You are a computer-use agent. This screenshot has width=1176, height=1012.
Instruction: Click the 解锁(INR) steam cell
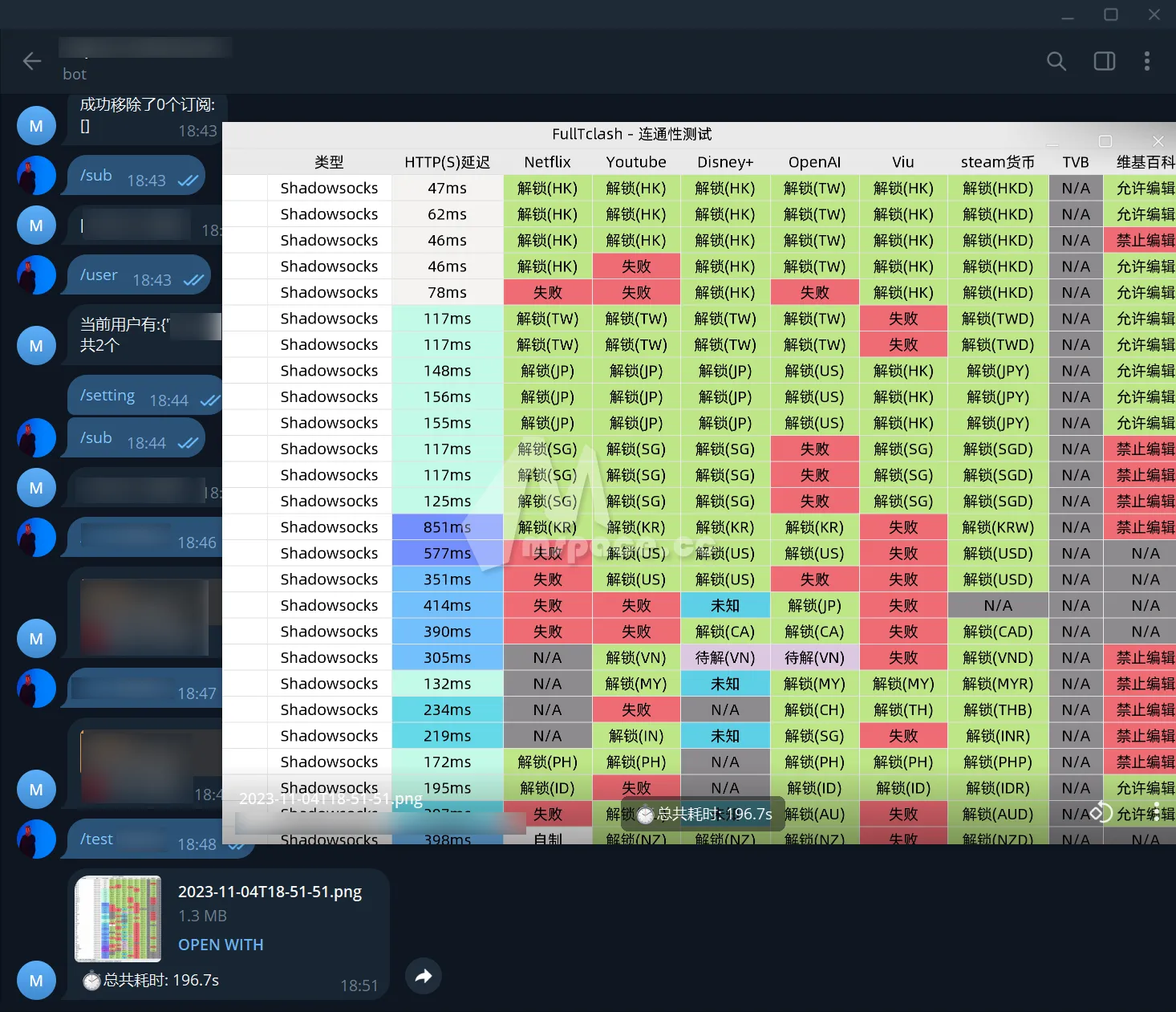(x=998, y=736)
